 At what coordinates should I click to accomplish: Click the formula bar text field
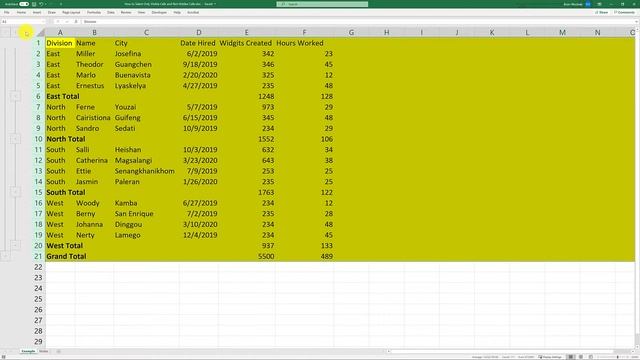357,22
